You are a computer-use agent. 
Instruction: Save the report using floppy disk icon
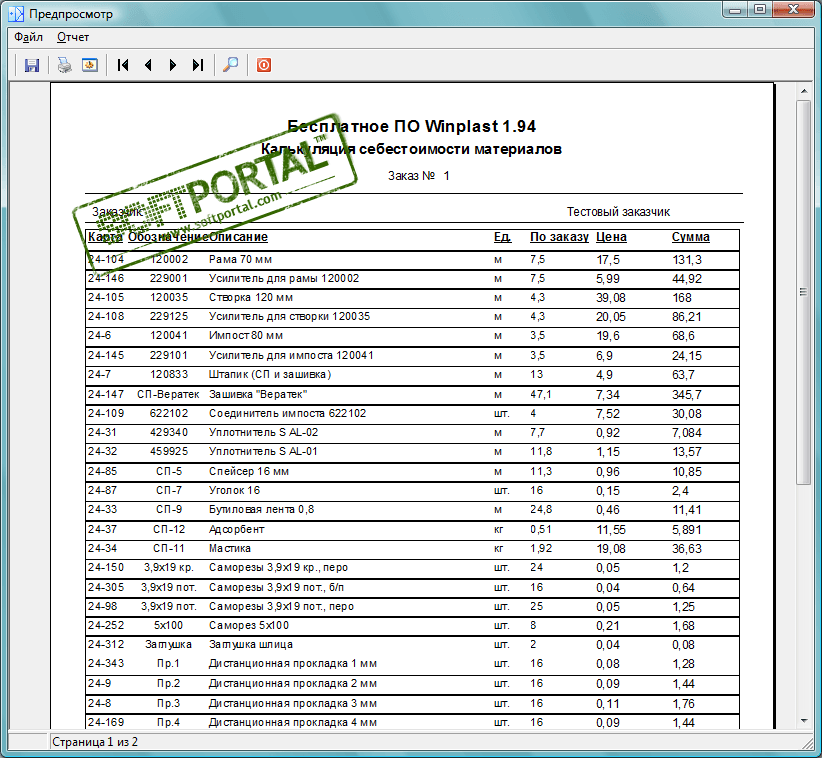point(32,65)
